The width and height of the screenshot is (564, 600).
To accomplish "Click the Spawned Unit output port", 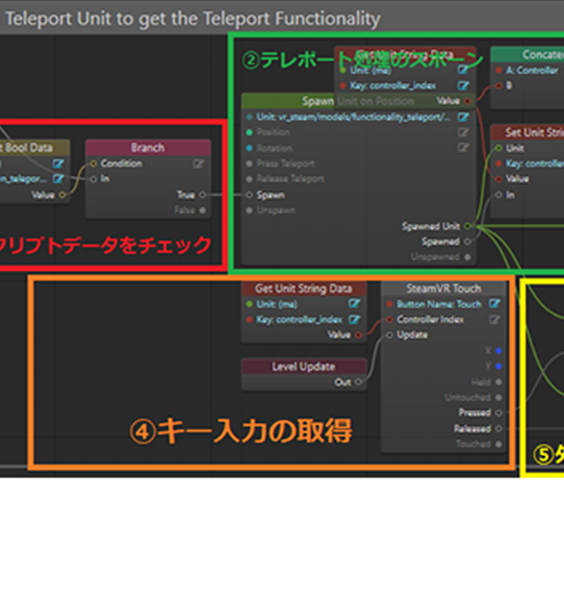I will [468, 226].
